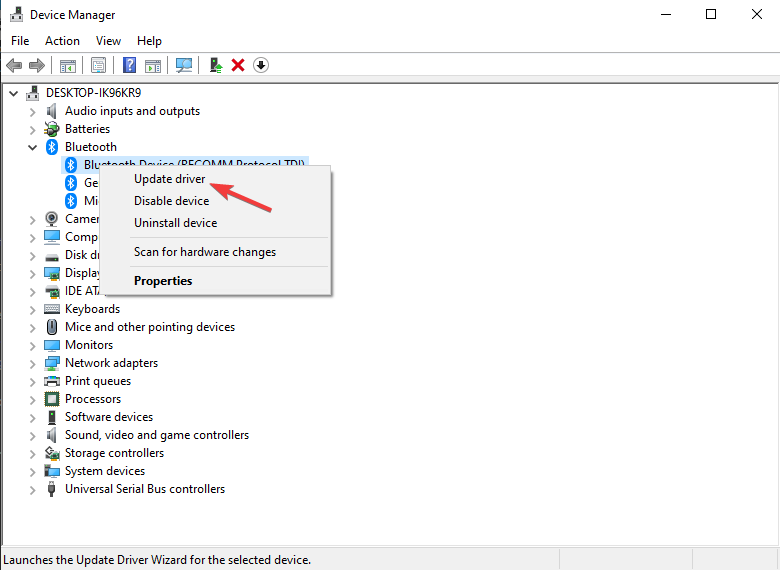
Task: Click the Monitors category icon
Action: [52, 345]
